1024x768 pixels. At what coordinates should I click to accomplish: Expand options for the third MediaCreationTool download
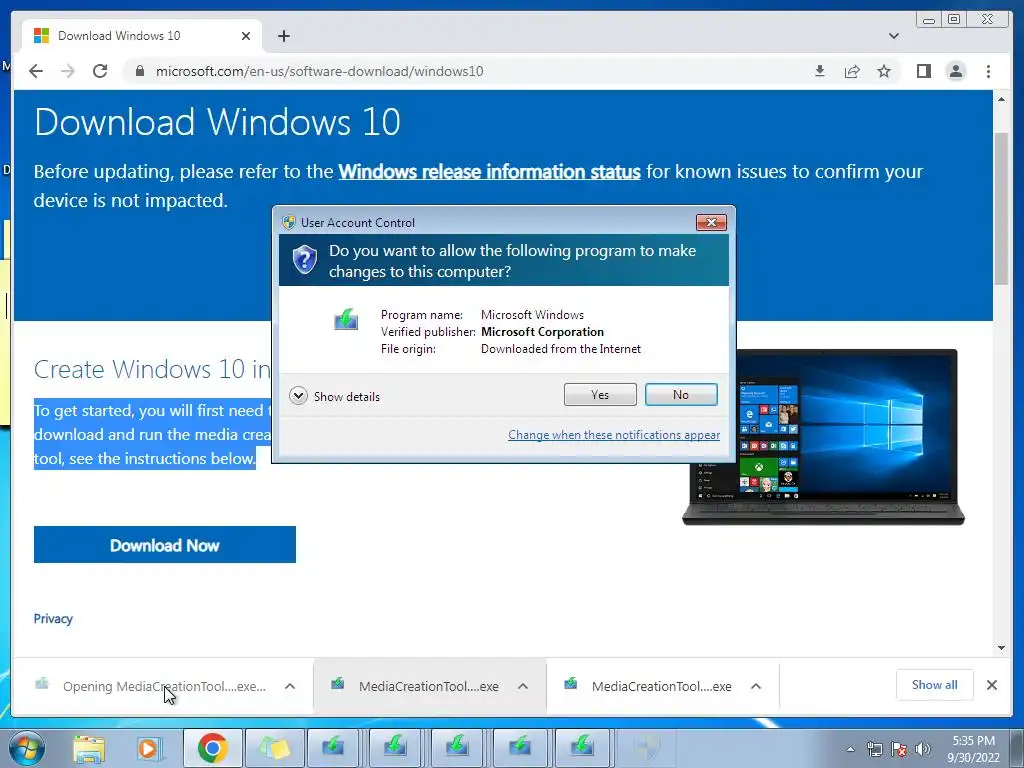[756, 686]
